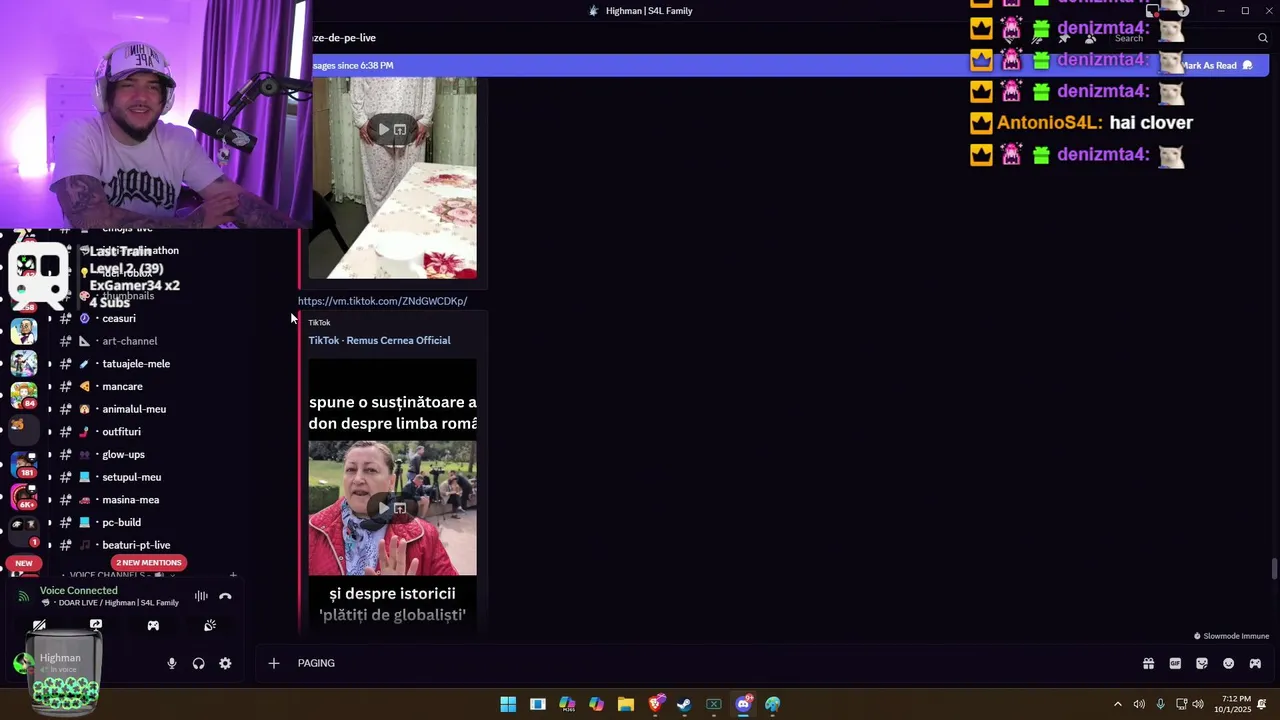Expand the setupul-meu channel thread arrow
Screen dimensions: 1280x720
tap(50, 477)
